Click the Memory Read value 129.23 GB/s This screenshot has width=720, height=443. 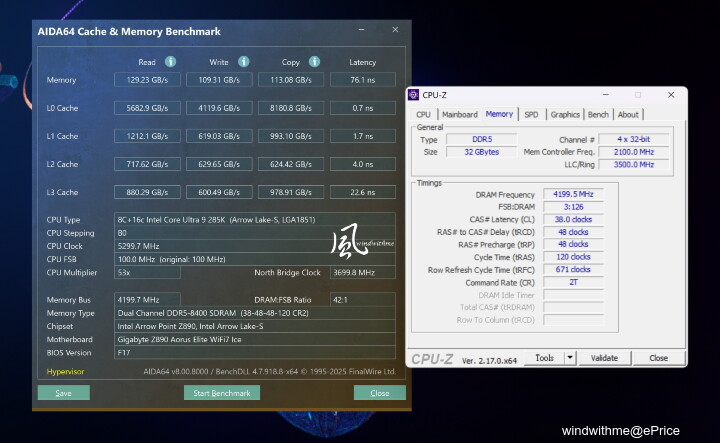coord(147,80)
